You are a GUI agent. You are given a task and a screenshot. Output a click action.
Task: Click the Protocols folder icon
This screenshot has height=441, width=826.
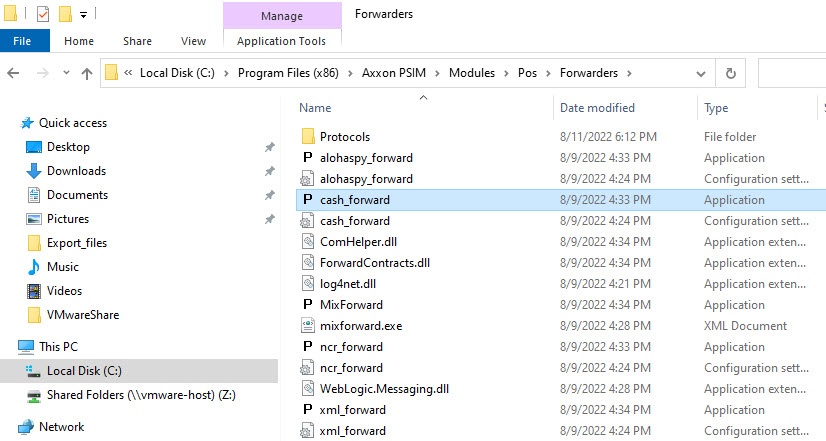click(x=308, y=137)
